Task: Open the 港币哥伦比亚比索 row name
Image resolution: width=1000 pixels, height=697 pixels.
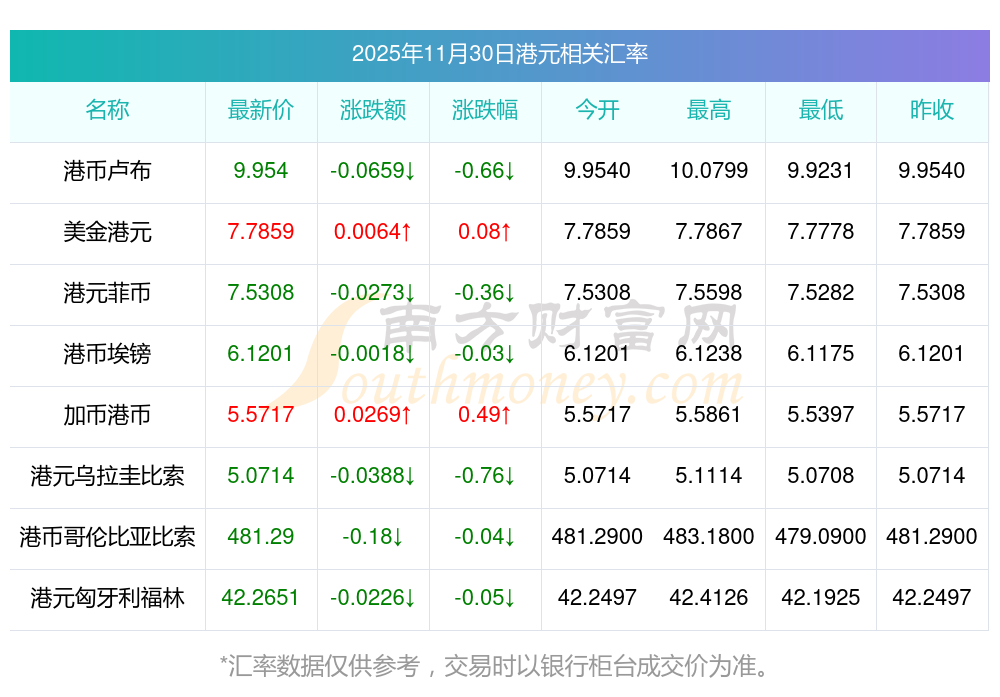Action: tap(107, 537)
